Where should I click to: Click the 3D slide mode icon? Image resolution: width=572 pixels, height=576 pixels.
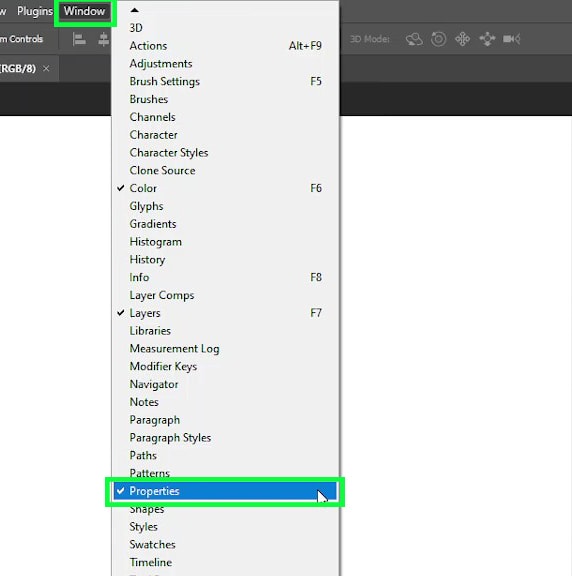click(488, 39)
